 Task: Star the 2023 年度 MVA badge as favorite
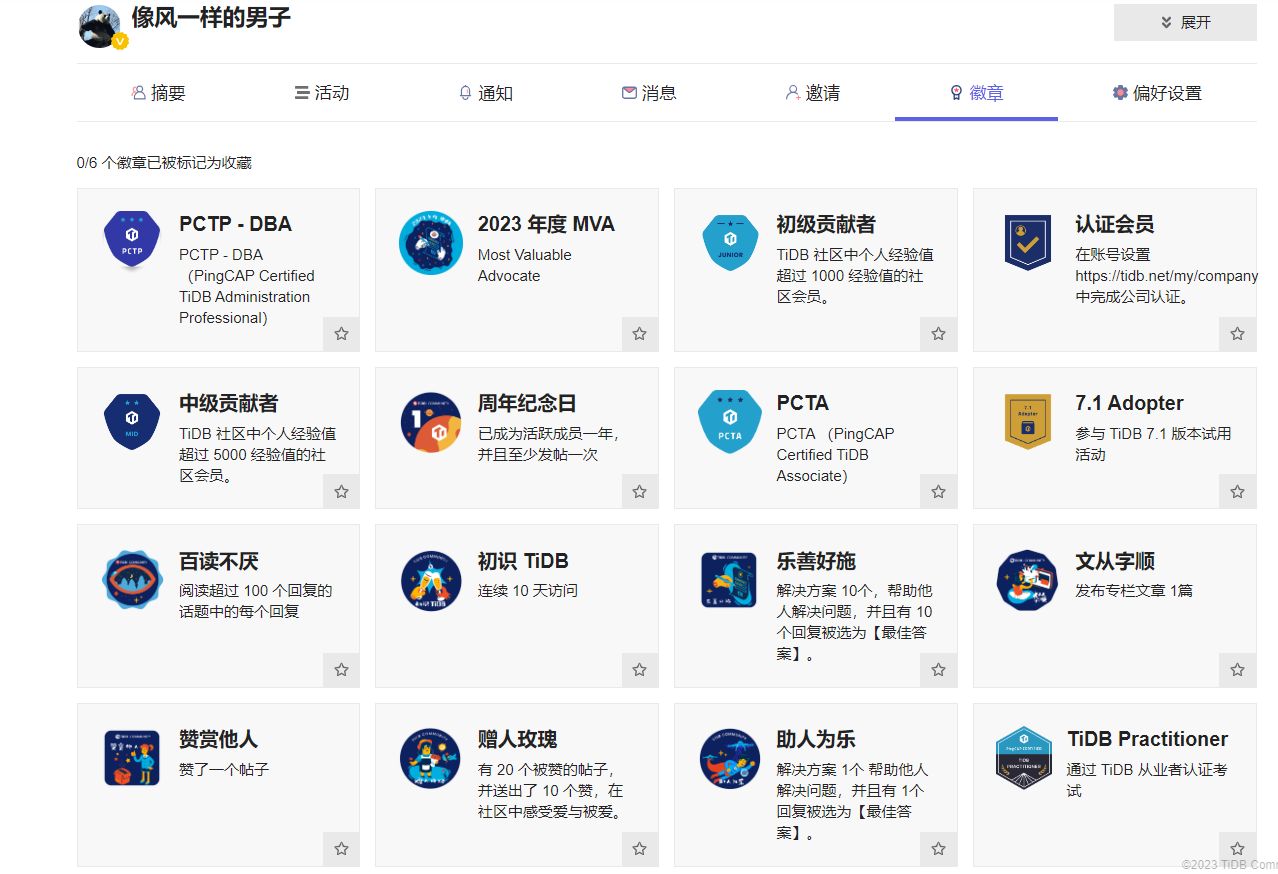pos(640,334)
